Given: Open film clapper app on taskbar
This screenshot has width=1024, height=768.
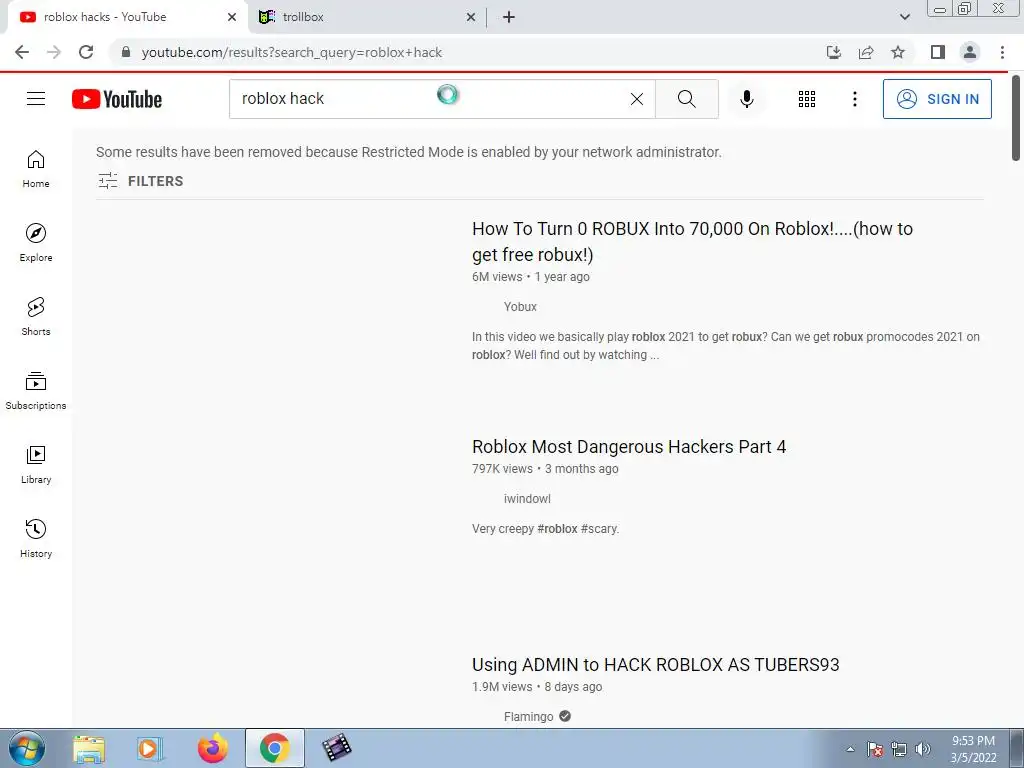Looking at the screenshot, I should pos(336,748).
